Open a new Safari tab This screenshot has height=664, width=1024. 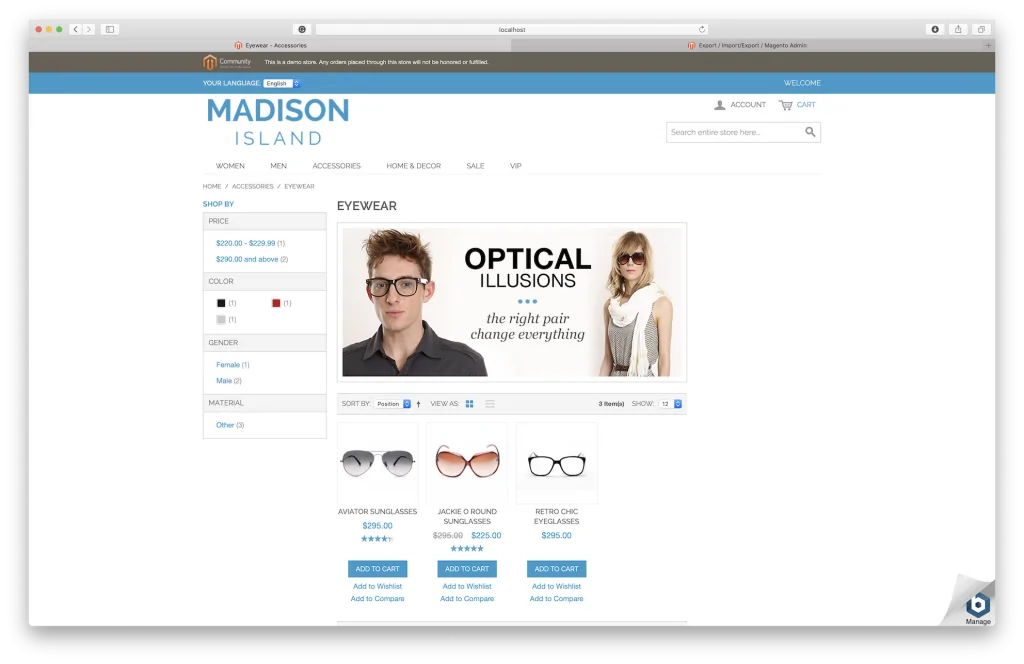(989, 45)
